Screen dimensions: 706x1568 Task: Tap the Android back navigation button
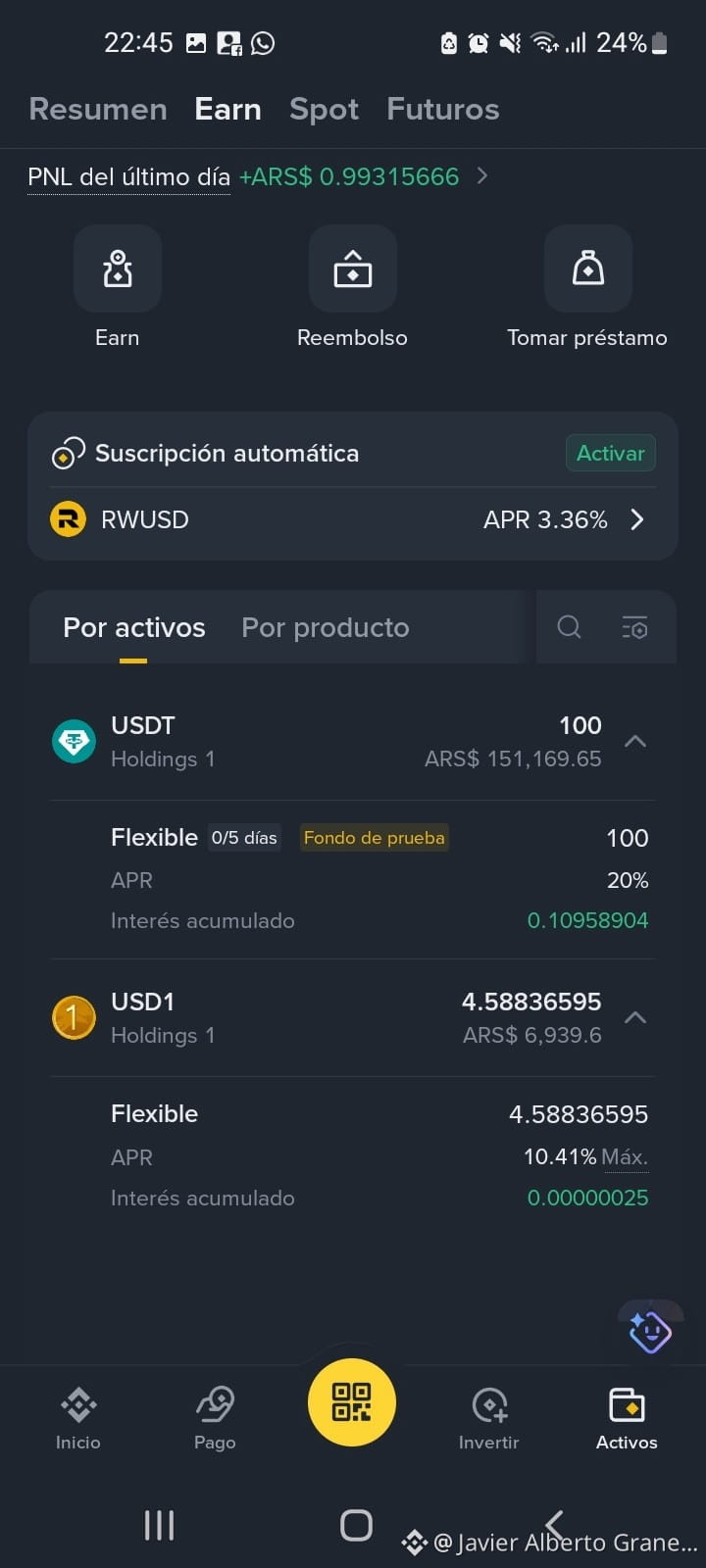click(x=554, y=1525)
